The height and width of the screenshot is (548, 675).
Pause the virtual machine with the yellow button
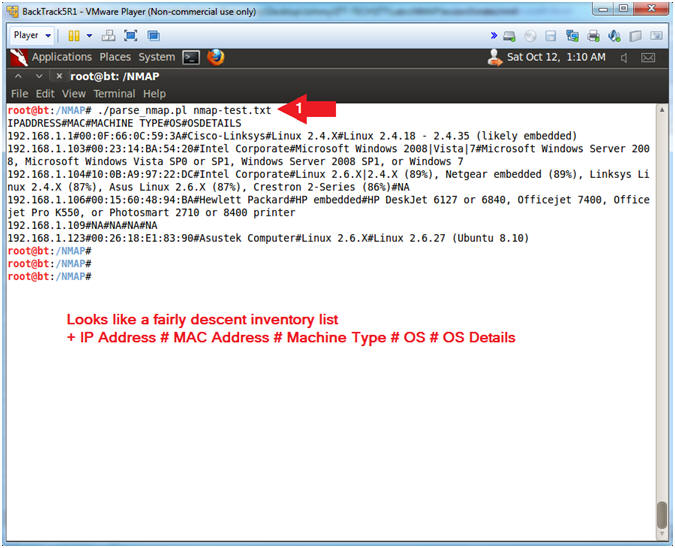74,36
